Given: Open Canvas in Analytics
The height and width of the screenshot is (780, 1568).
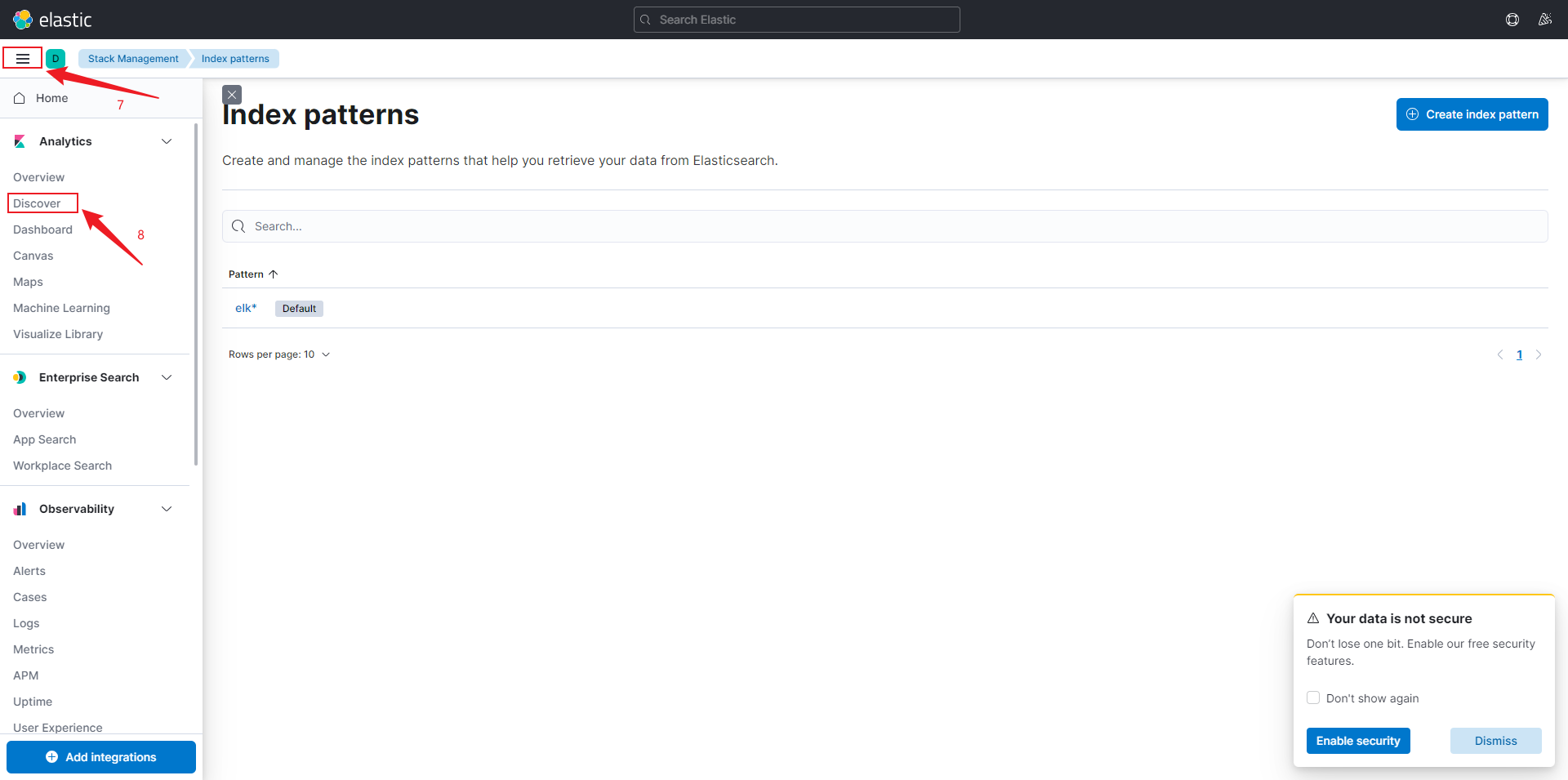Looking at the screenshot, I should click(33, 256).
